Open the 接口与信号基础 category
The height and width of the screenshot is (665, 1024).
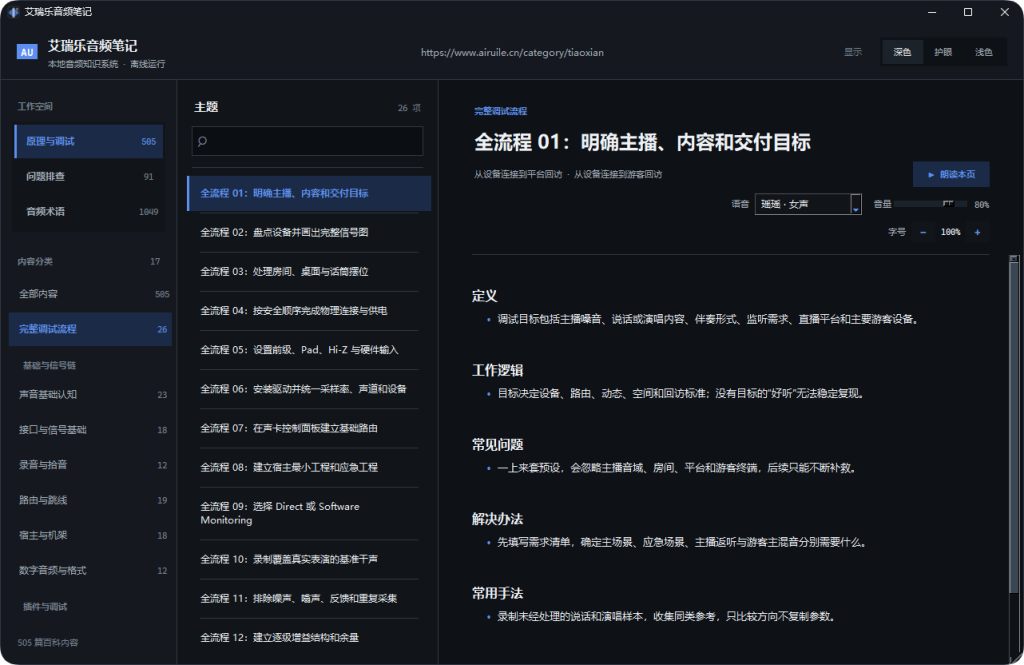[x=91, y=430]
